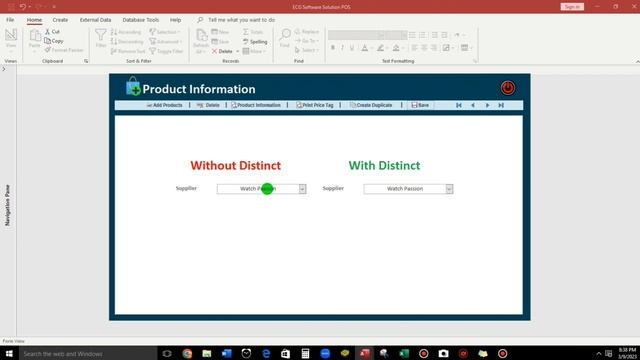Open the Go To dropdown
The width and height of the screenshot is (640, 360).
click(x=307, y=41)
